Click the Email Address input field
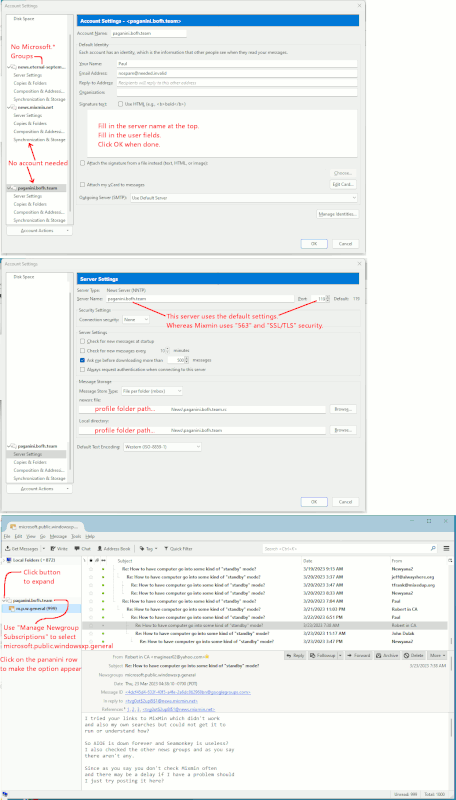 (x=237, y=73)
